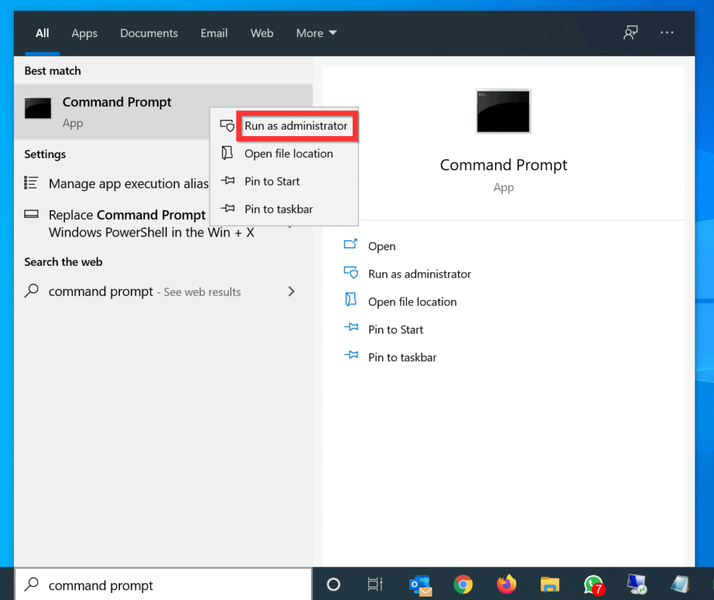The height and width of the screenshot is (600, 714).
Task: Click the shield icon beside context menu Run as administrator
Action: click(x=227, y=126)
